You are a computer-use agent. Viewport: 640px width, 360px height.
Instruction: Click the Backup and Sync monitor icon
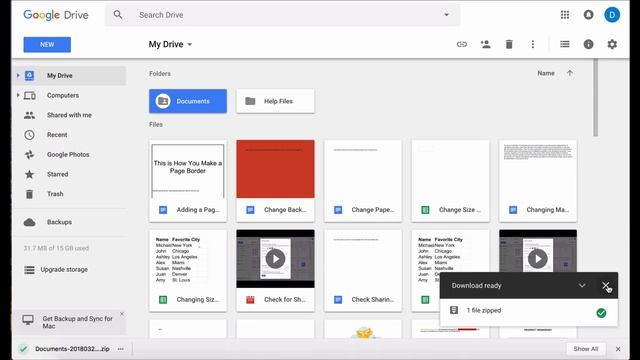click(28, 320)
